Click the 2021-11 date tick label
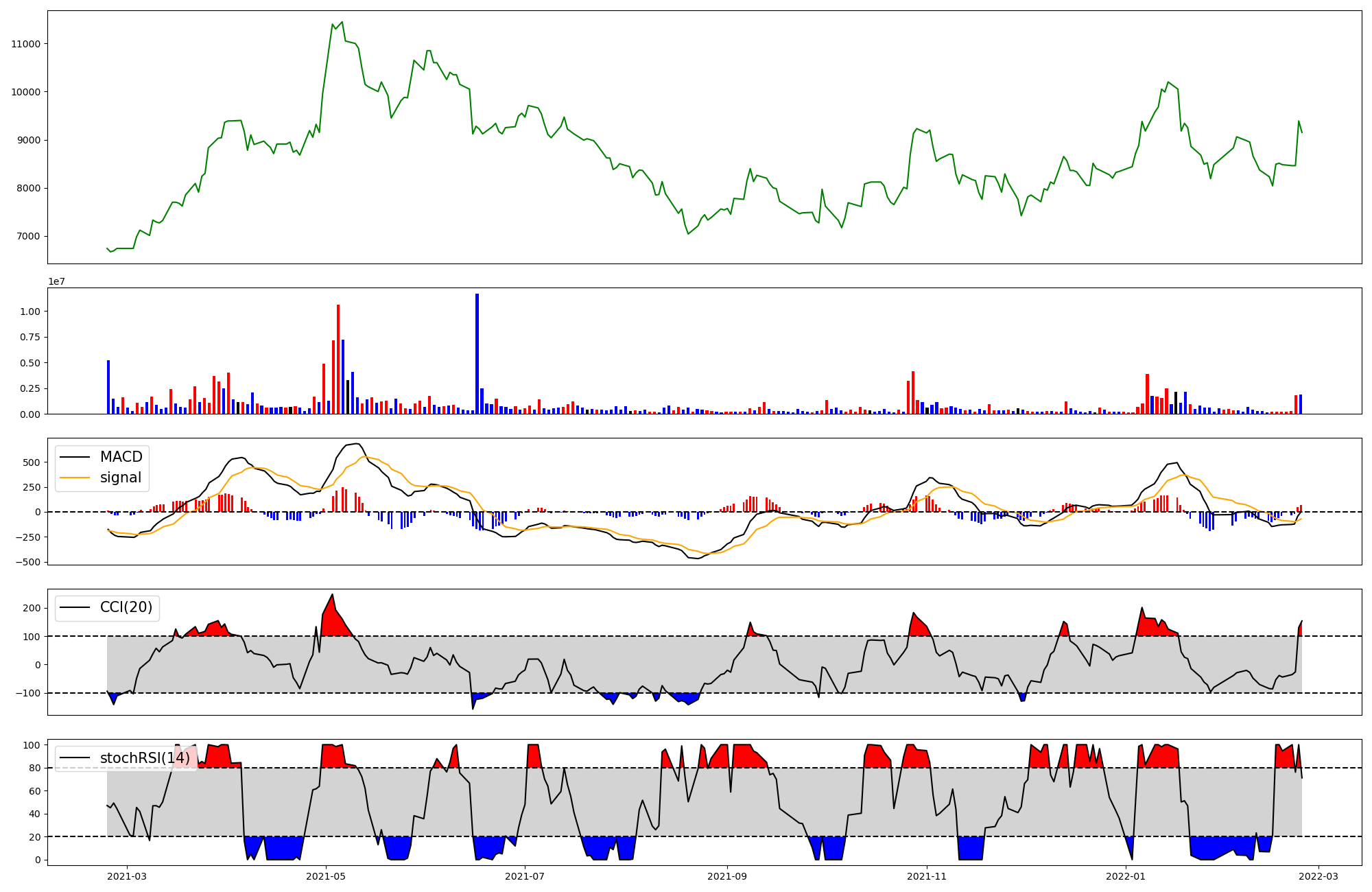The image size is (1372, 892). [927, 876]
